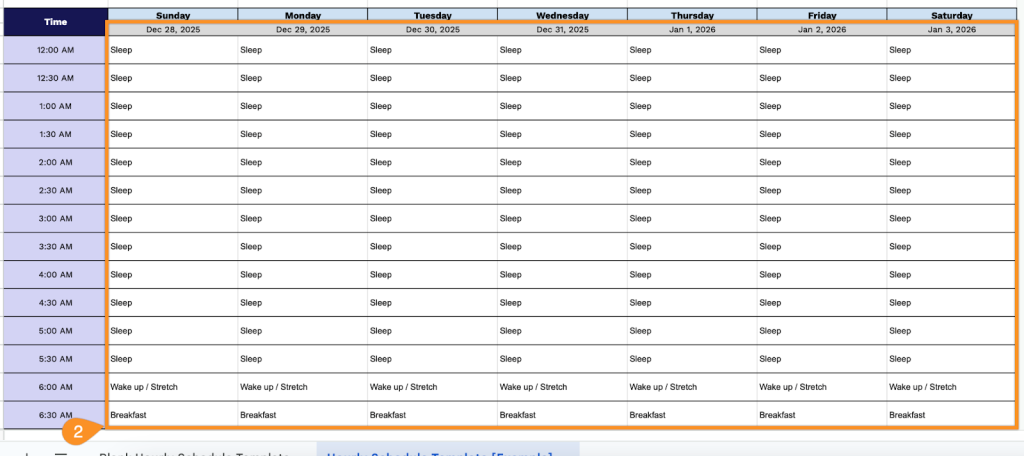Select the 3:30 AM time row label

(55, 246)
